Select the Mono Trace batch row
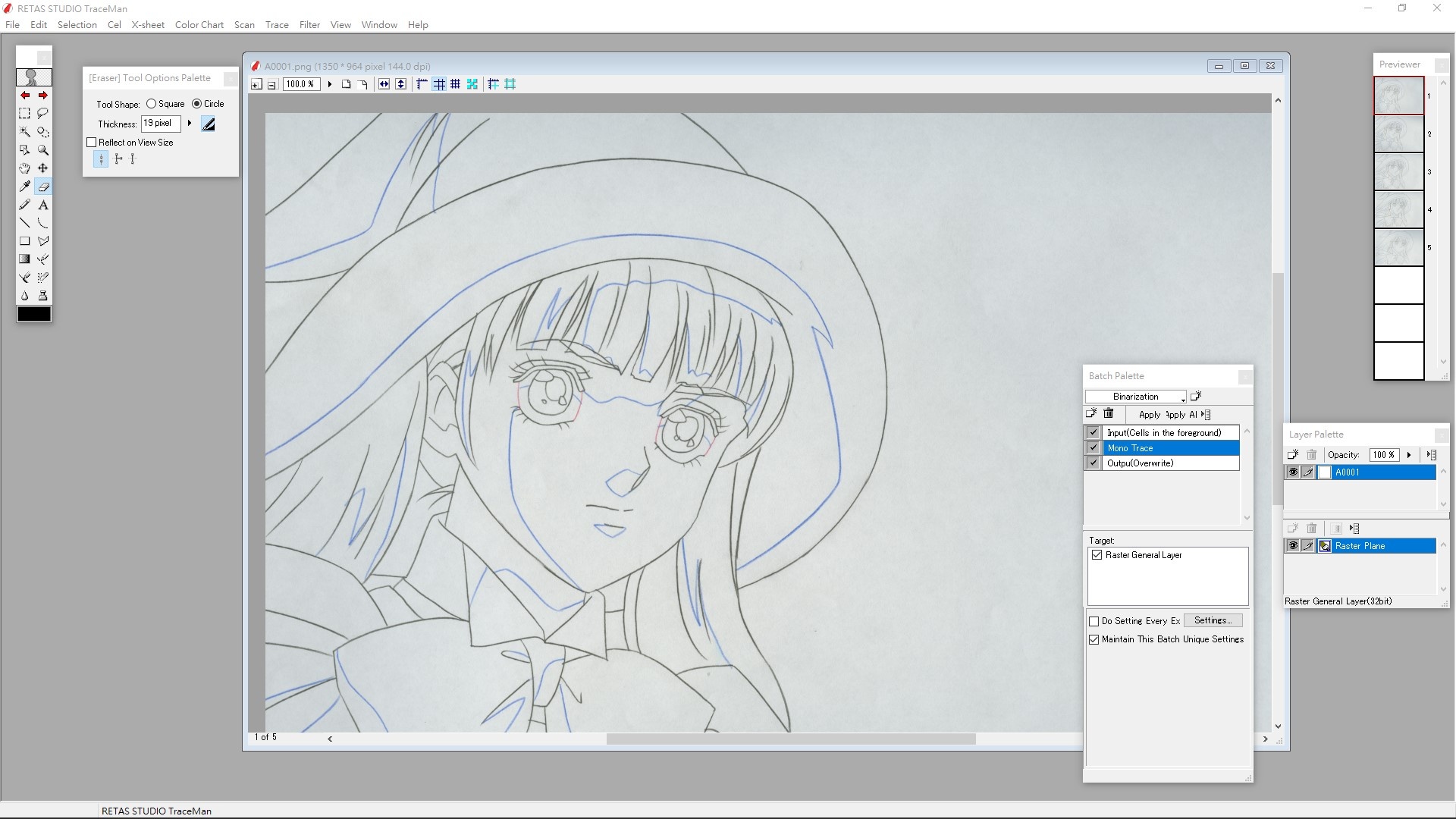1456x819 pixels. pyautogui.click(x=1171, y=448)
